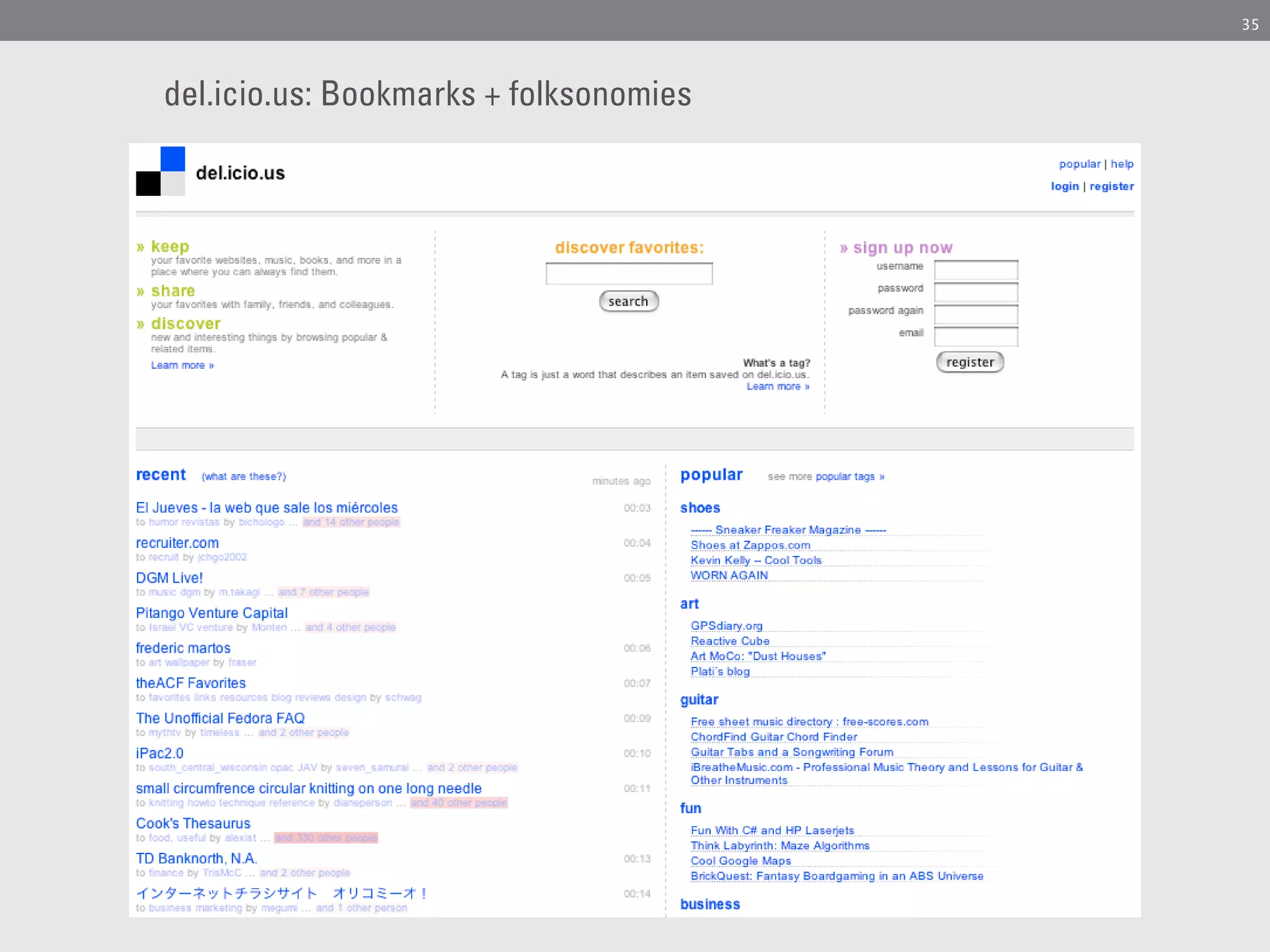Screen dimensions: 1270x952
Task: Open Fun With C# and HP Laserjets
Action: click(772, 831)
